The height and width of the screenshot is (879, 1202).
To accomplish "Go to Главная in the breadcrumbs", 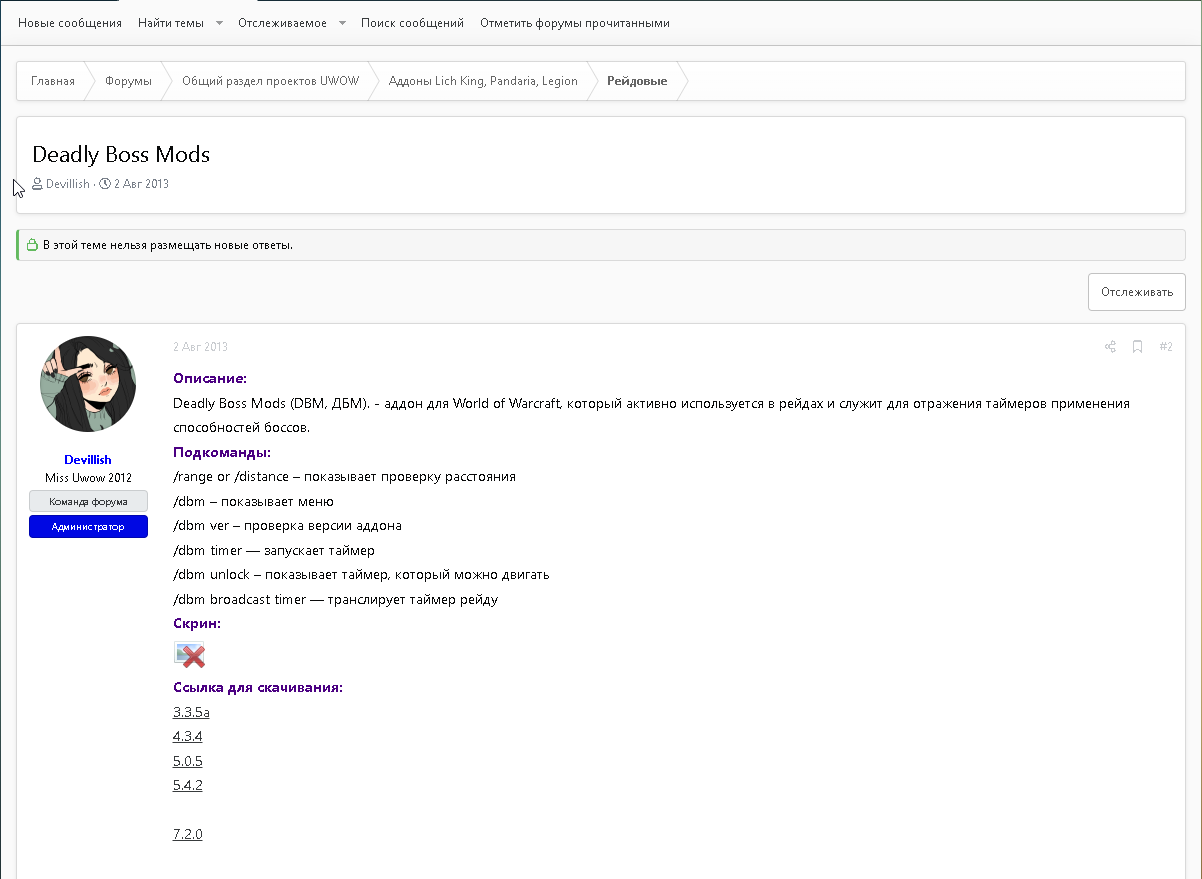I will pos(53,81).
